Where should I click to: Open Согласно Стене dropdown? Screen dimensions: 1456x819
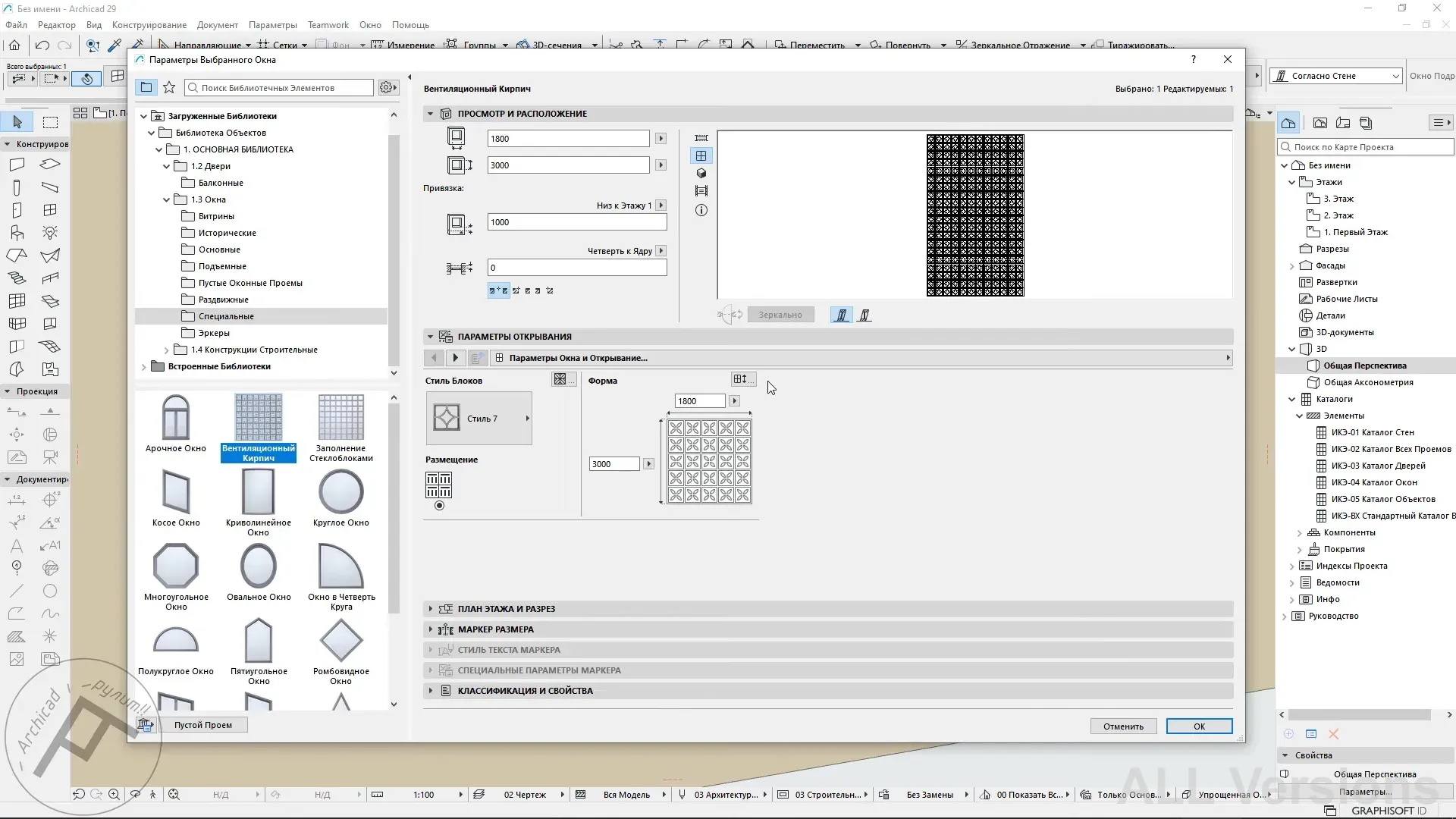point(1336,76)
